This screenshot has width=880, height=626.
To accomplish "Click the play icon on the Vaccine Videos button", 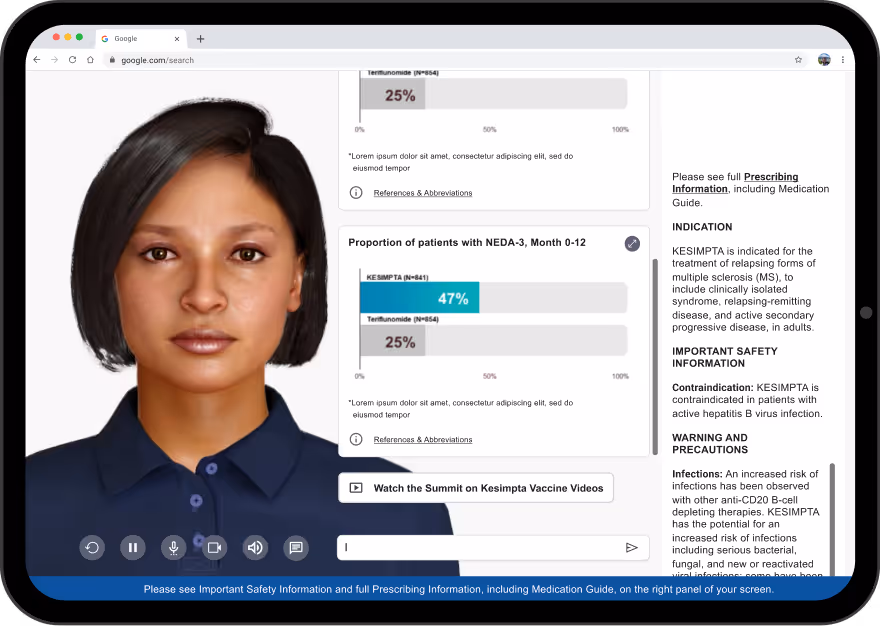I will [x=356, y=488].
